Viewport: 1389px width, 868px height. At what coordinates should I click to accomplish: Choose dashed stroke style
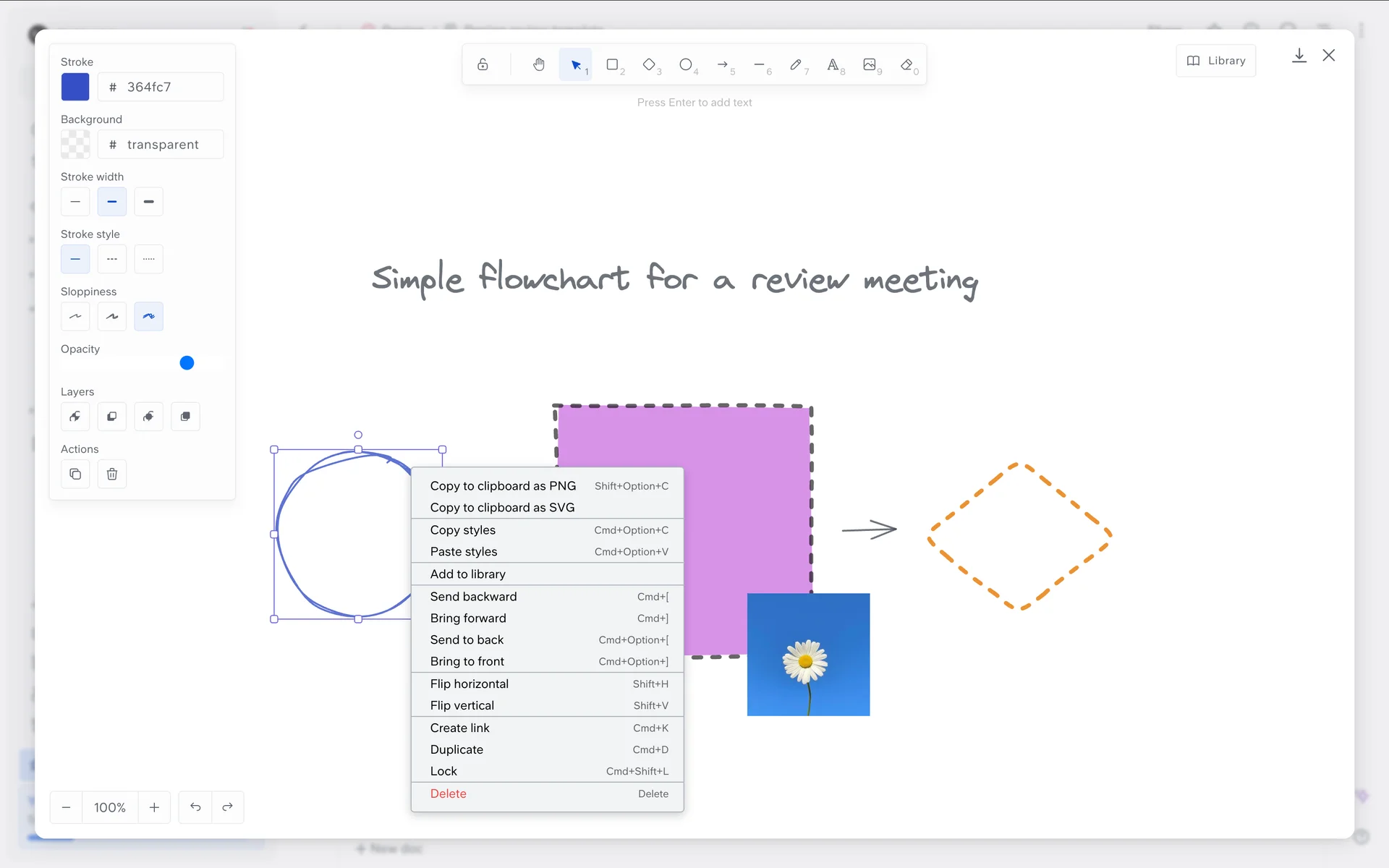point(111,259)
